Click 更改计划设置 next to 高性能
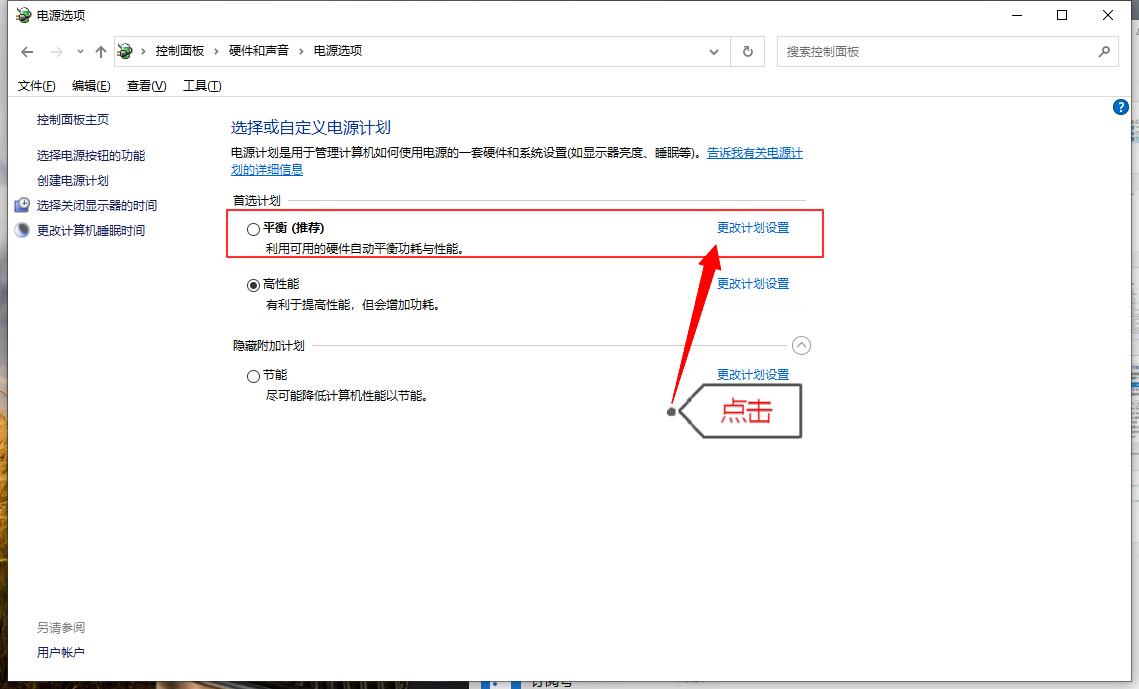The width and height of the screenshot is (1139, 689). (x=751, y=283)
